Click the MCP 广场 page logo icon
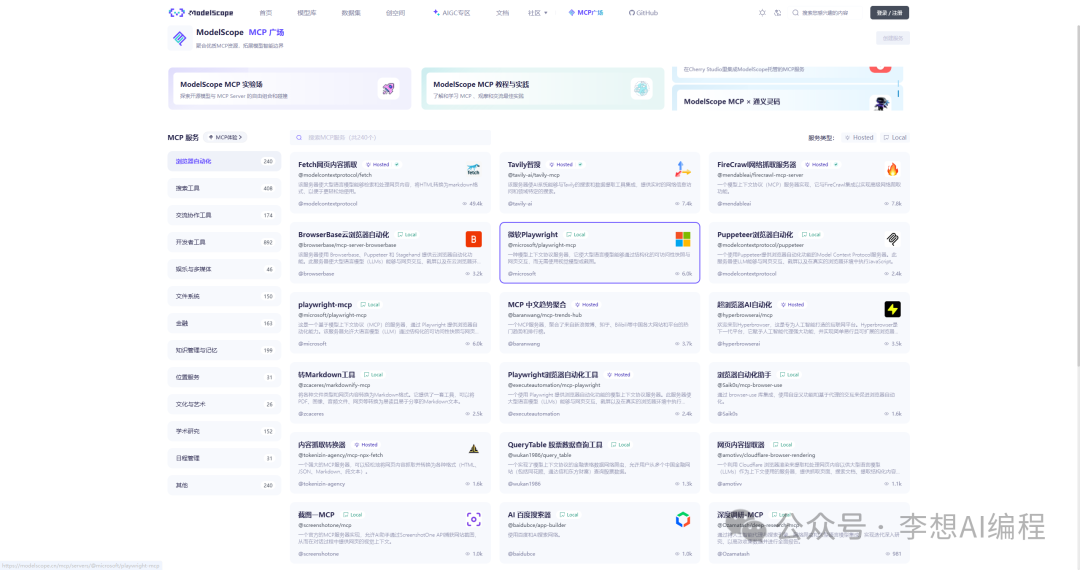The image size is (1080, 570). click(179, 38)
